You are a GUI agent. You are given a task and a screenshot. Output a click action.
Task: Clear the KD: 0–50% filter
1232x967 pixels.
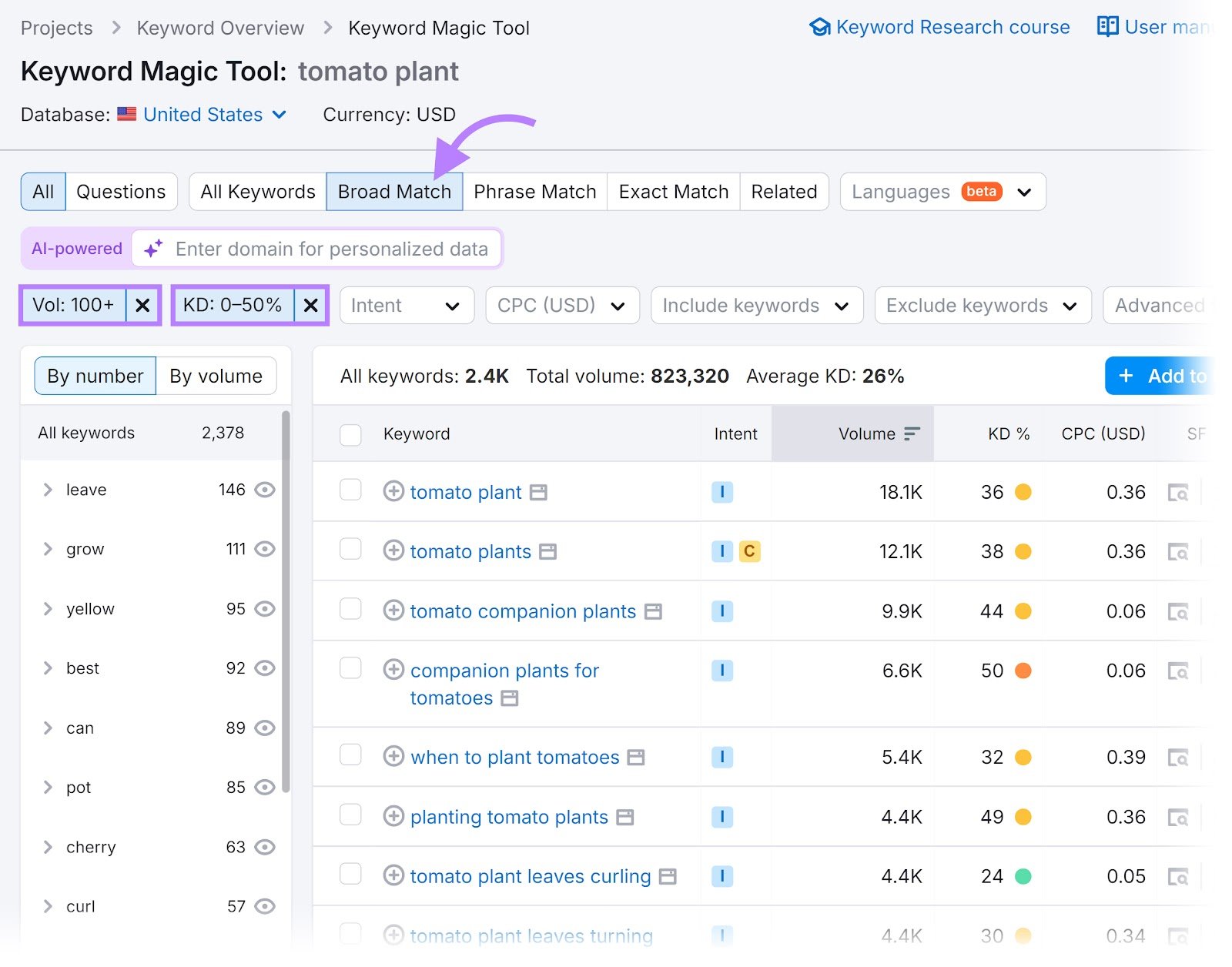310,305
